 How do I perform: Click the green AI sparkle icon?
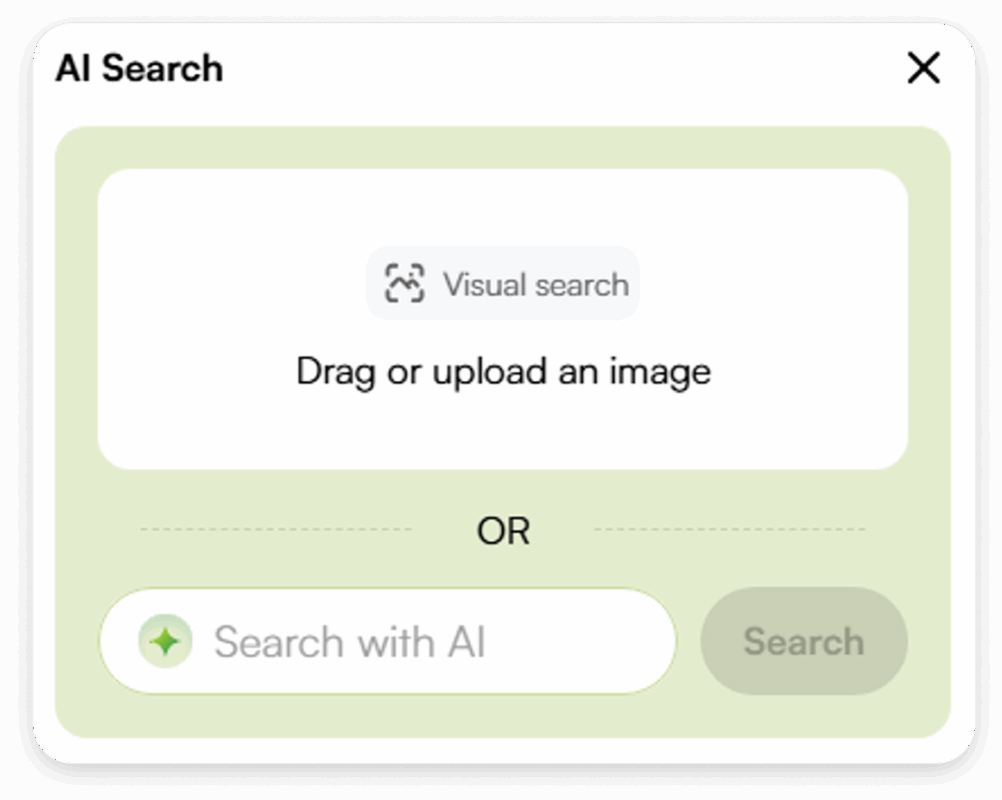[165, 641]
